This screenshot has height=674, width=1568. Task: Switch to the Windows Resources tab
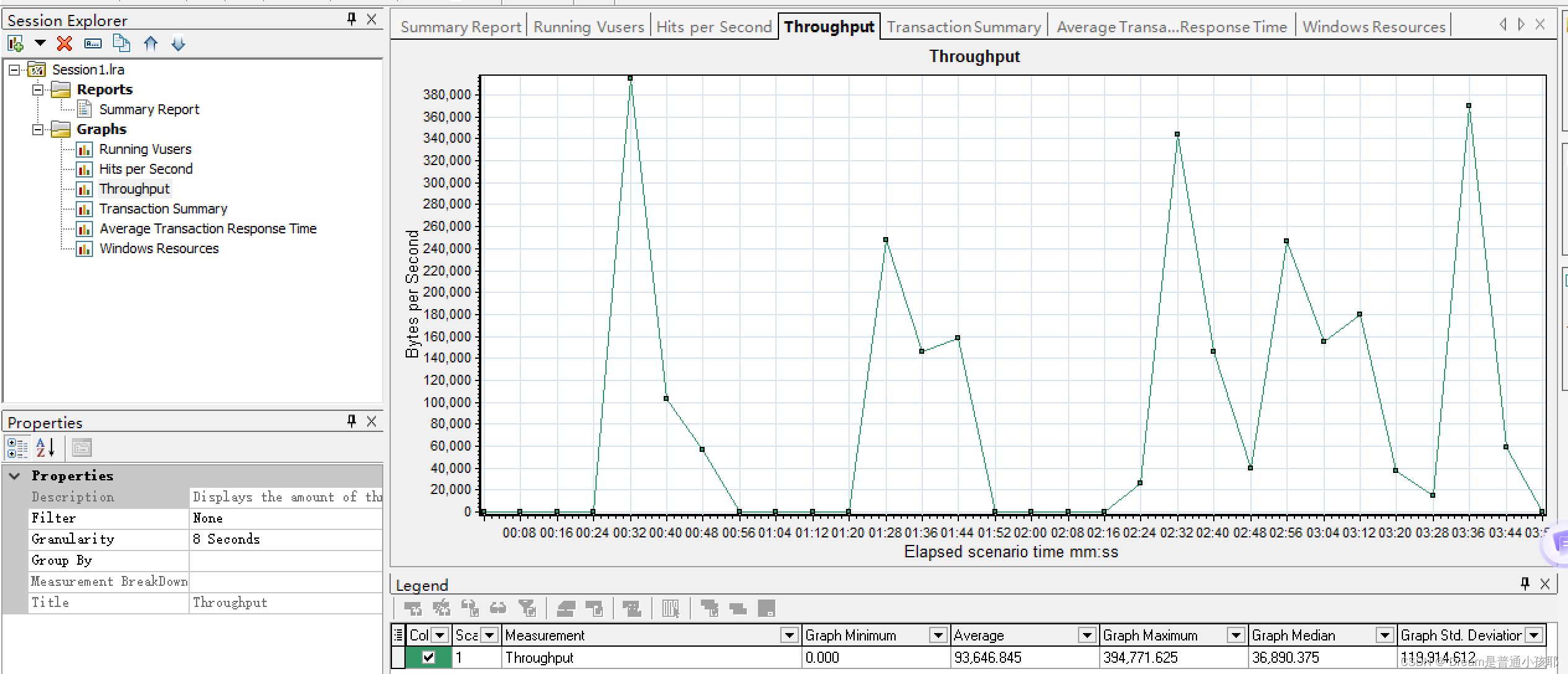(1374, 27)
